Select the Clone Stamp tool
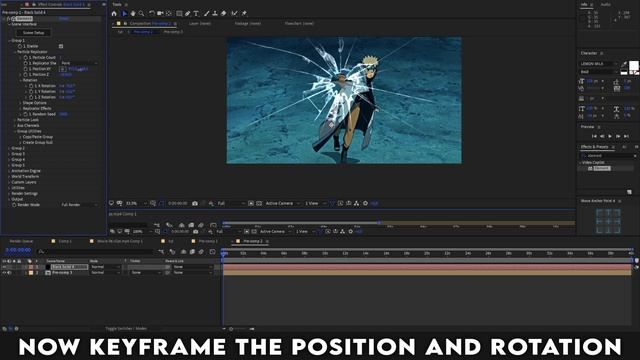The width and height of the screenshot is (640, 360). point(215,13)
